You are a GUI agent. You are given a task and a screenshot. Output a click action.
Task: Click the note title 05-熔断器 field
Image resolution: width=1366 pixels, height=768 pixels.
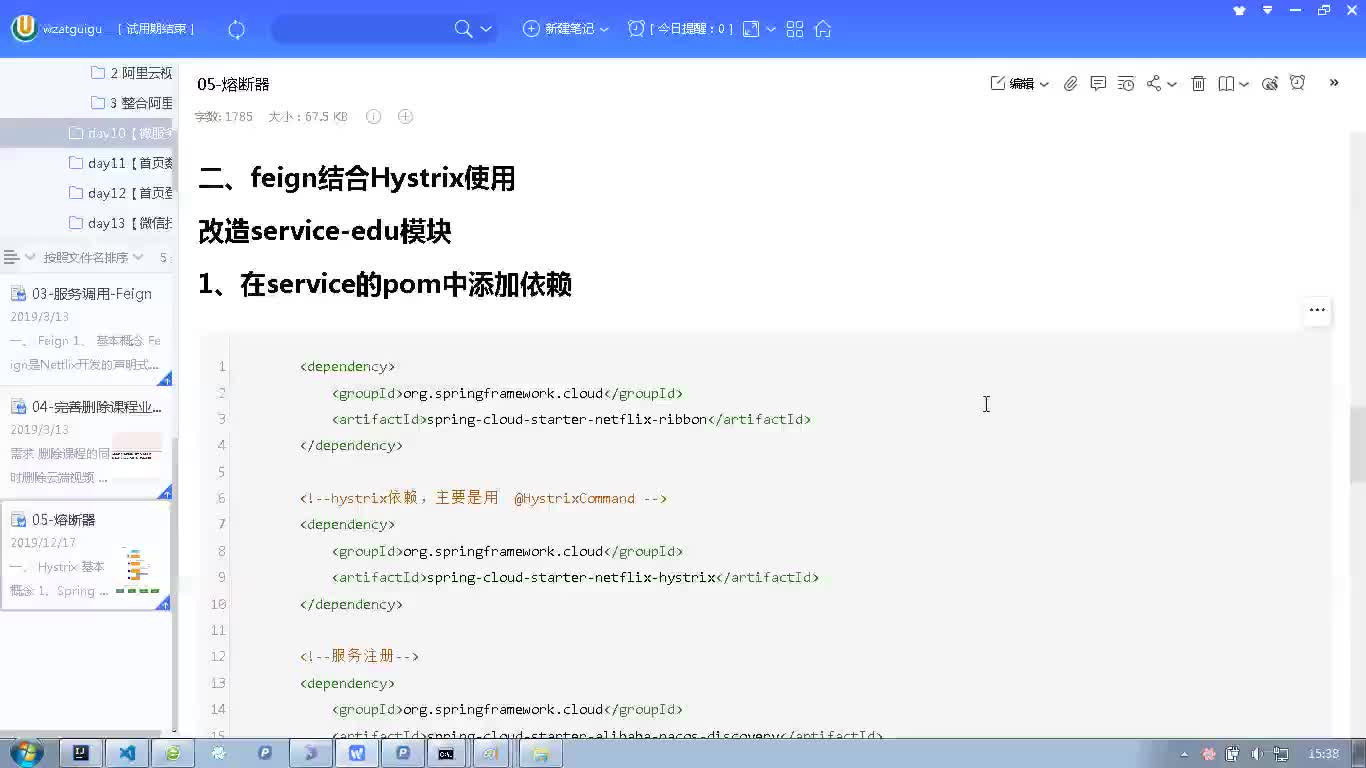(233, 84)
